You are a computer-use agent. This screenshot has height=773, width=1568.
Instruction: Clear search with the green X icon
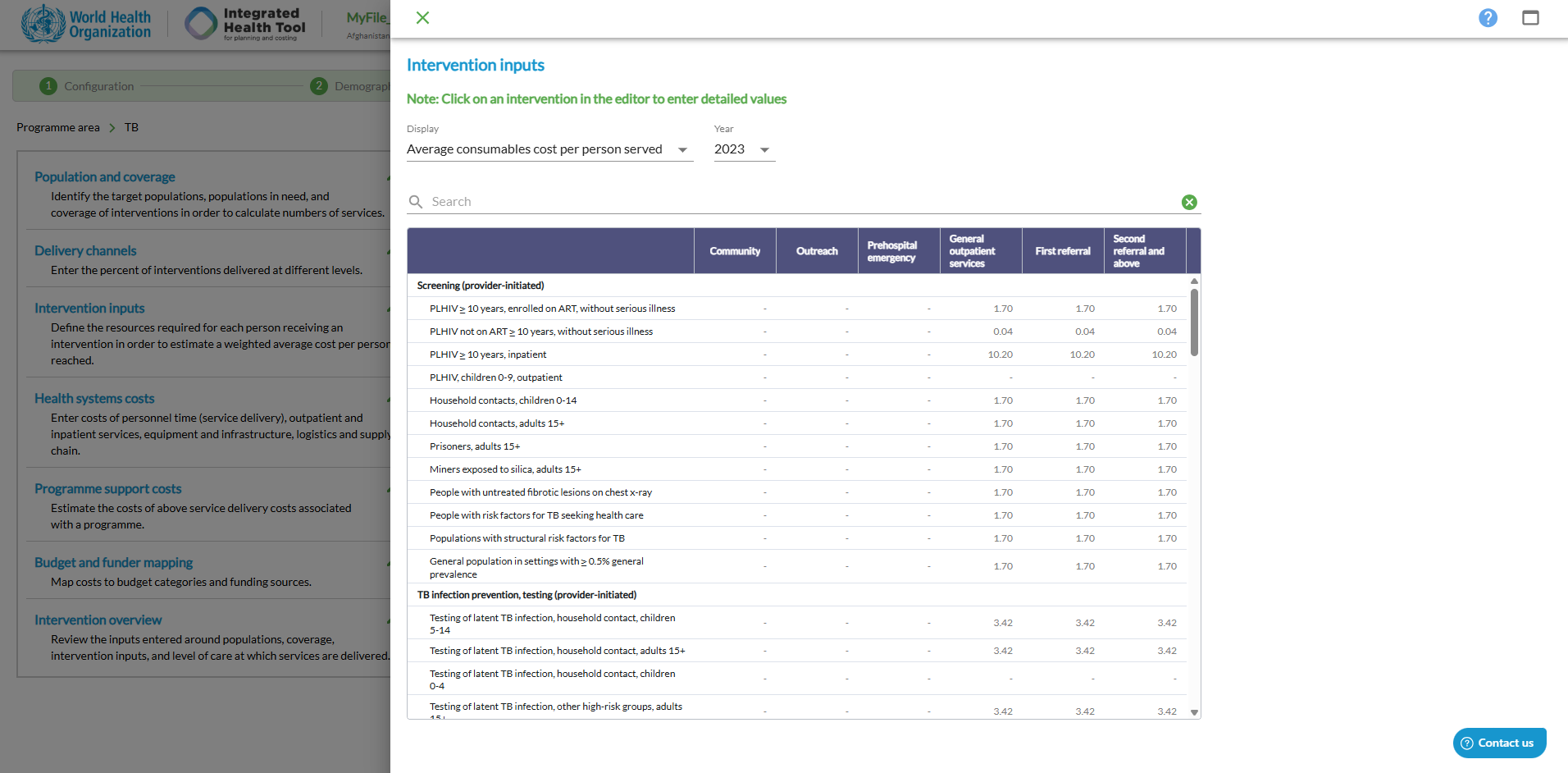click(x=1188, y=202)
